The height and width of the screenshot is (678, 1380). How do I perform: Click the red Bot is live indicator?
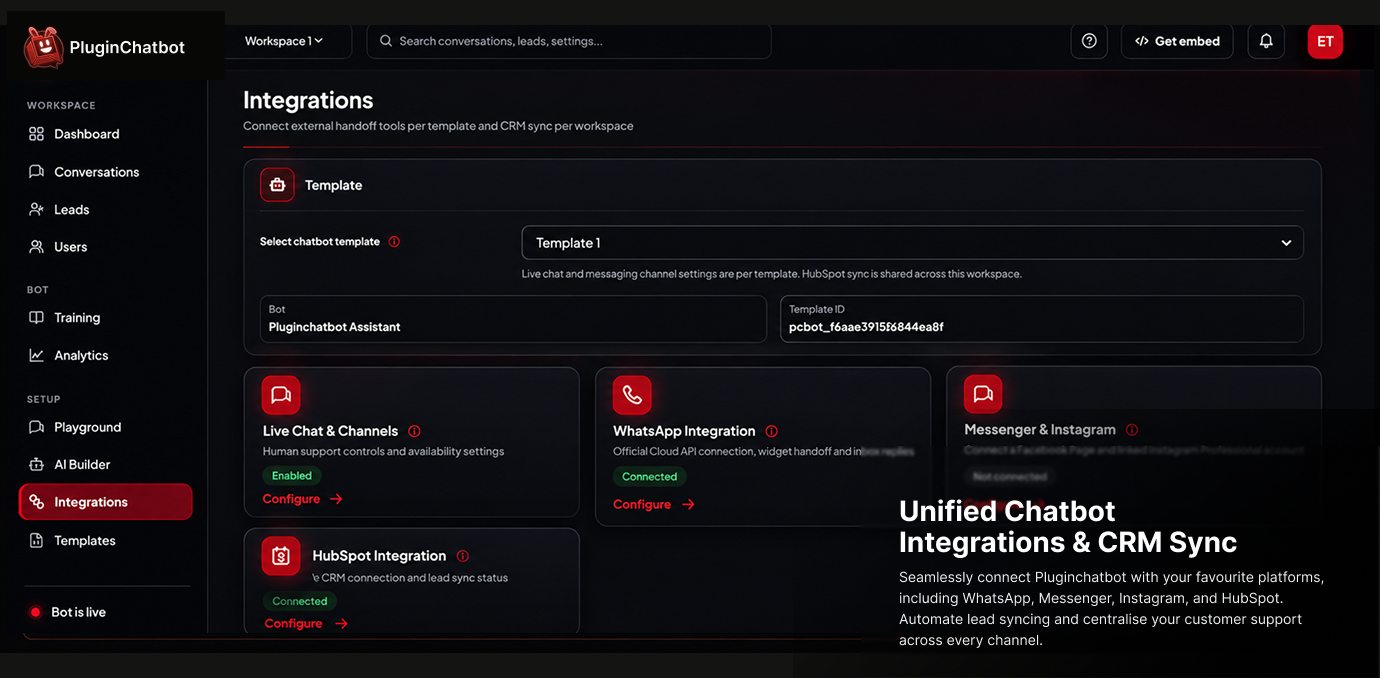coord(35,612)
